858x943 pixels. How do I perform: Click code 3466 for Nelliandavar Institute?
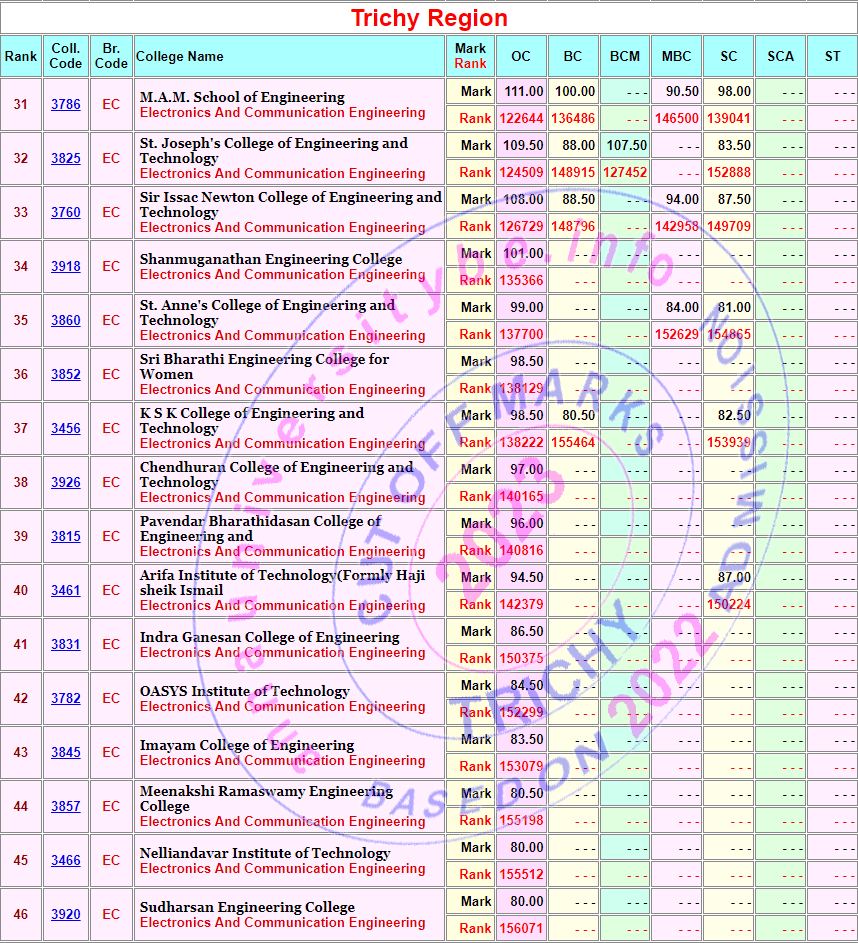(x=66, y=861)
